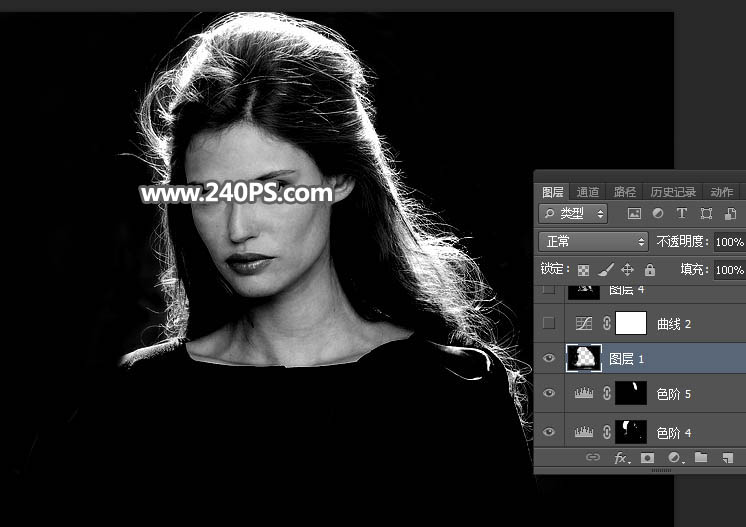Hide the 色阶 4 layer eye
This screenshot has width=746, height=527.
[549, 432]
